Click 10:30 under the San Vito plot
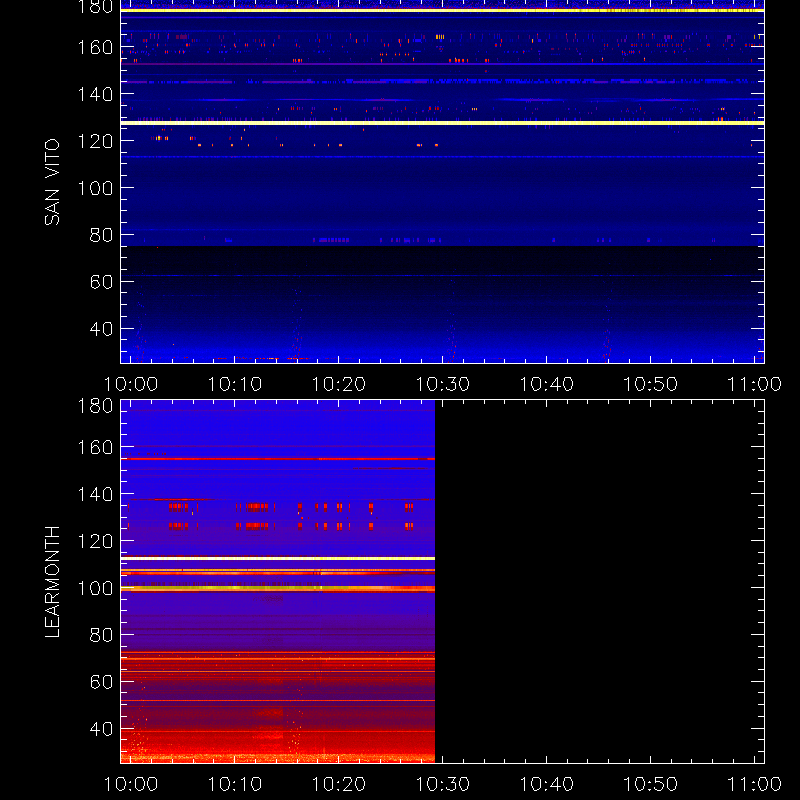The height and width of the screenshot is (800, 800). [x=443, y=384]
